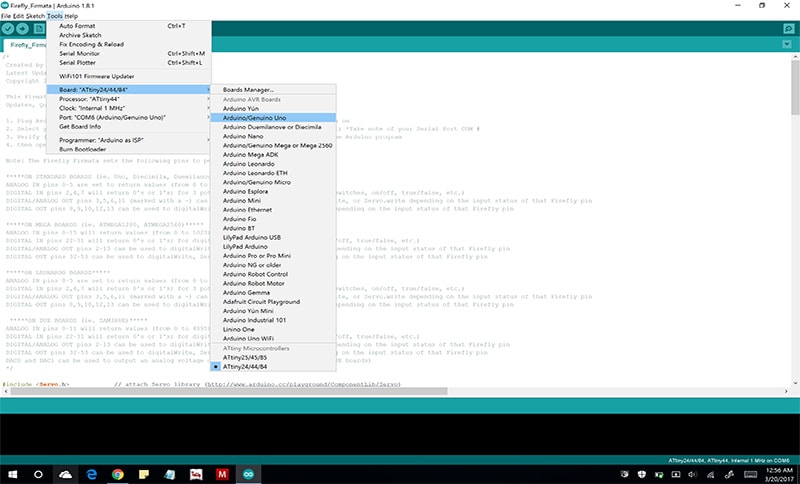Image resolution: width=800 pixels, height=484 pixels.
Task: Open OneDrive cloud icon in taskbar
Action: click(65, 474)
